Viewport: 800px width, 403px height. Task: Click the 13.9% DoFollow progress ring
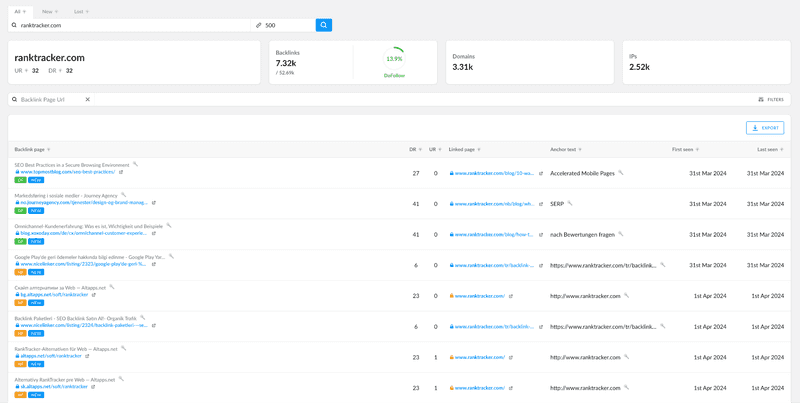[x=394, y=59]
